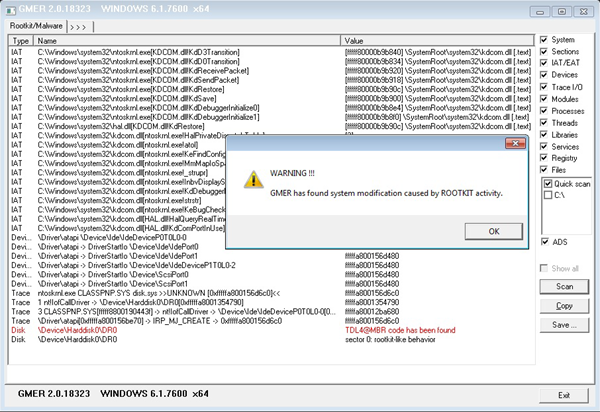Screen dimensions: 600x412
Task: Select the DriverStartIo IdePort0 row
Action: click(x=118, y=247)
